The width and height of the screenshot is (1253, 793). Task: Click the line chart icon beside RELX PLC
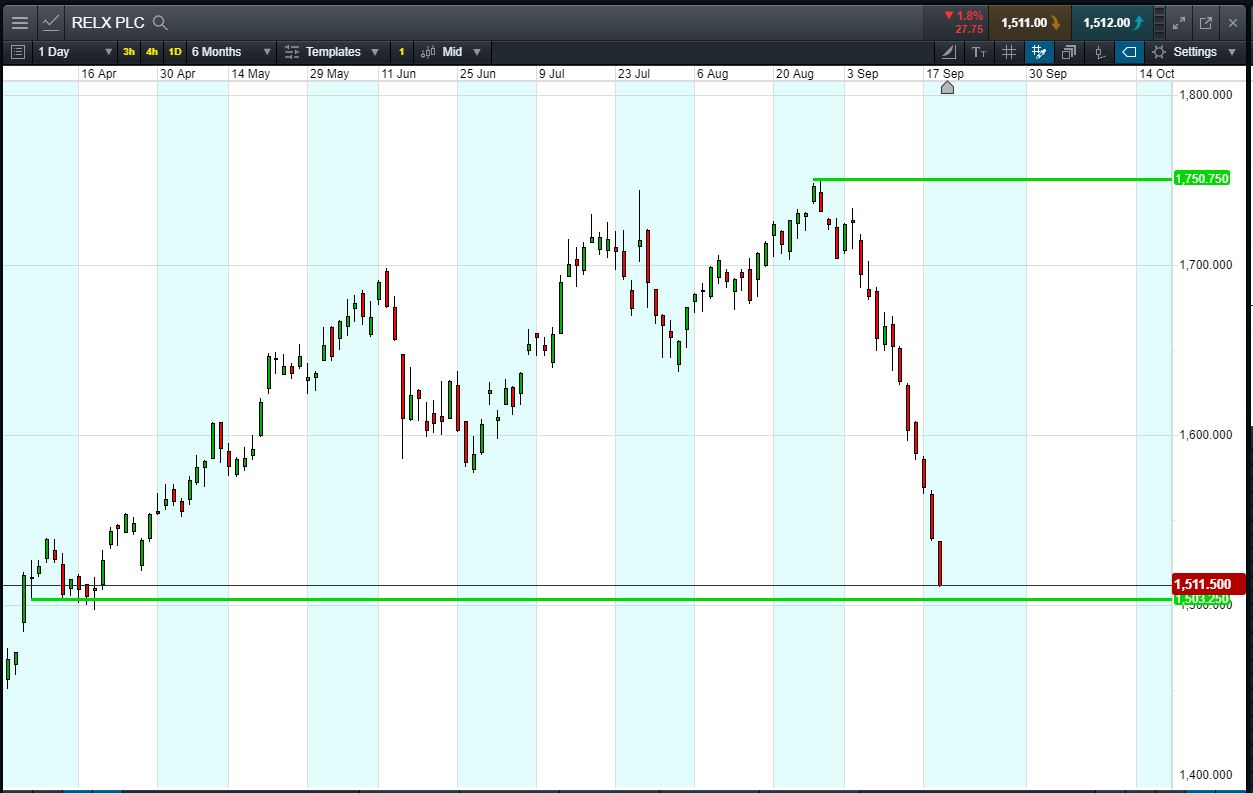(51, 22)
